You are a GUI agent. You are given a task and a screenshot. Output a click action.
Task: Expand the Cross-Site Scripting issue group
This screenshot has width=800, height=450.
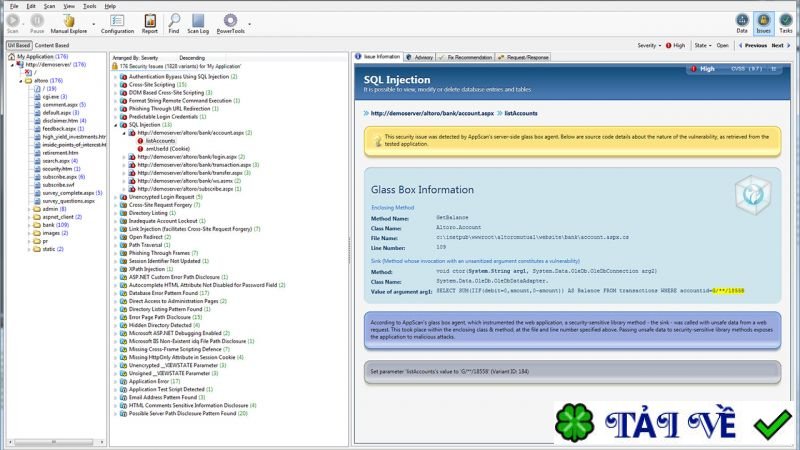[x=116, y=85]
